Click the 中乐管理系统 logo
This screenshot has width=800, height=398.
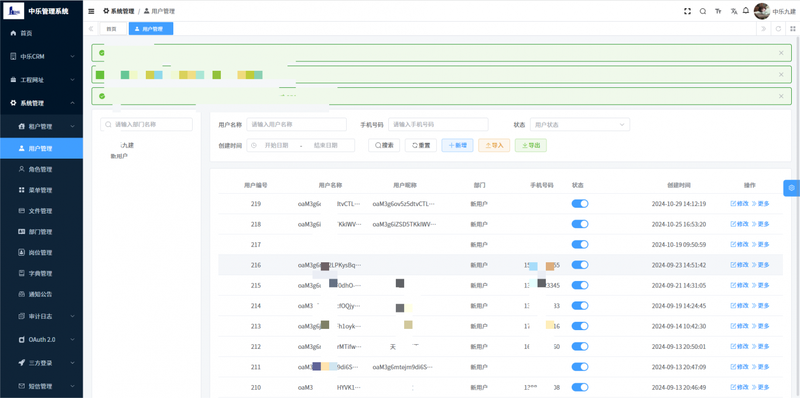36,11
